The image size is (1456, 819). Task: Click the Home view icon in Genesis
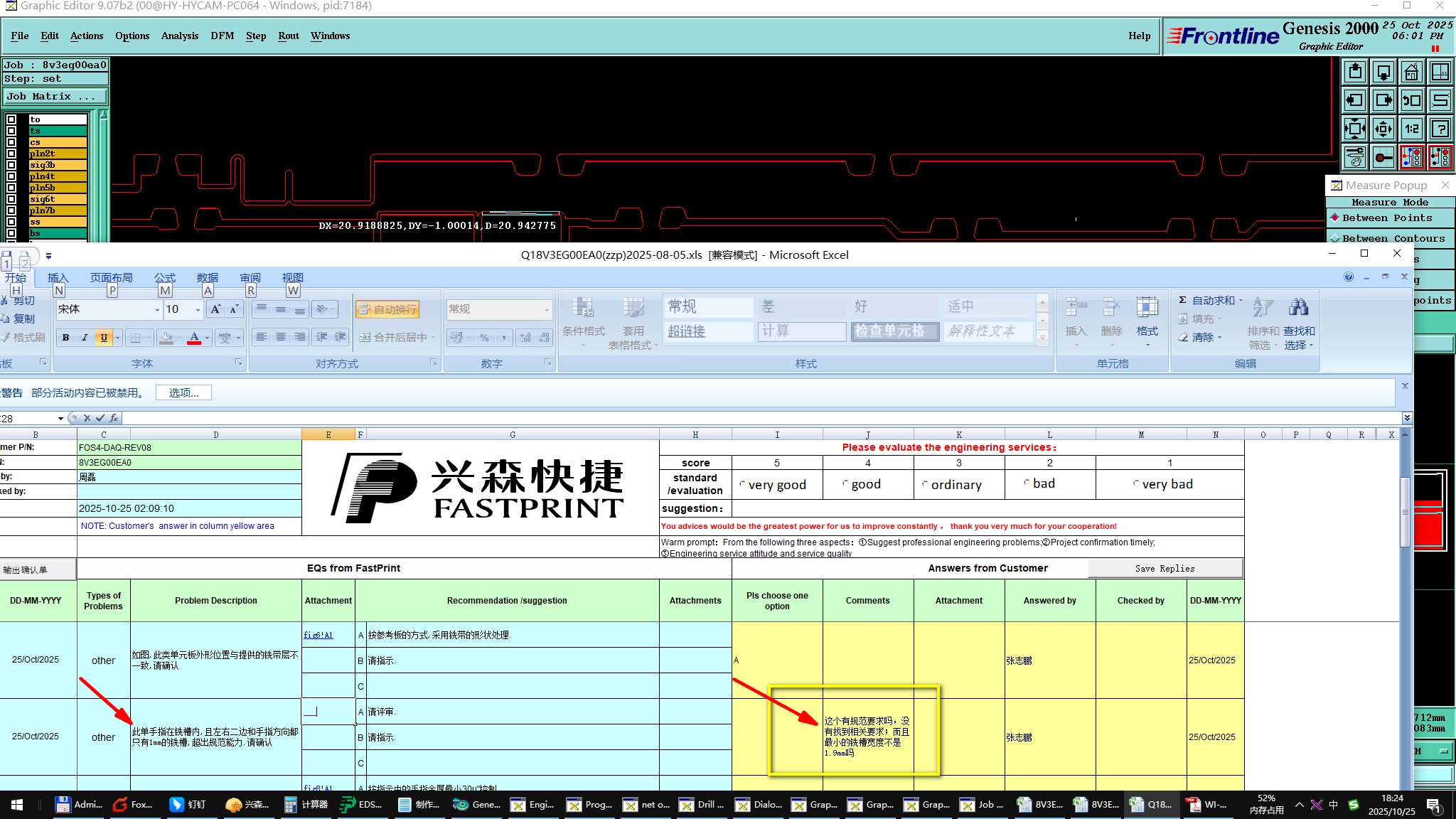1412,72
